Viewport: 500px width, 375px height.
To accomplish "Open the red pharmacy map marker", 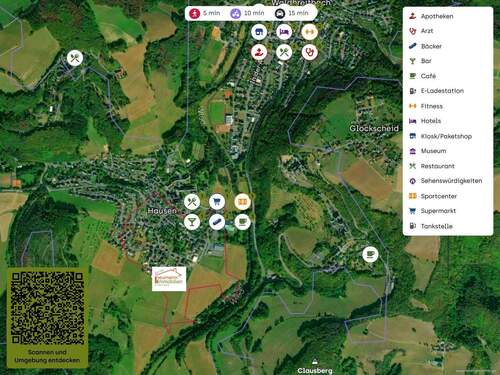I will (259, 52).
